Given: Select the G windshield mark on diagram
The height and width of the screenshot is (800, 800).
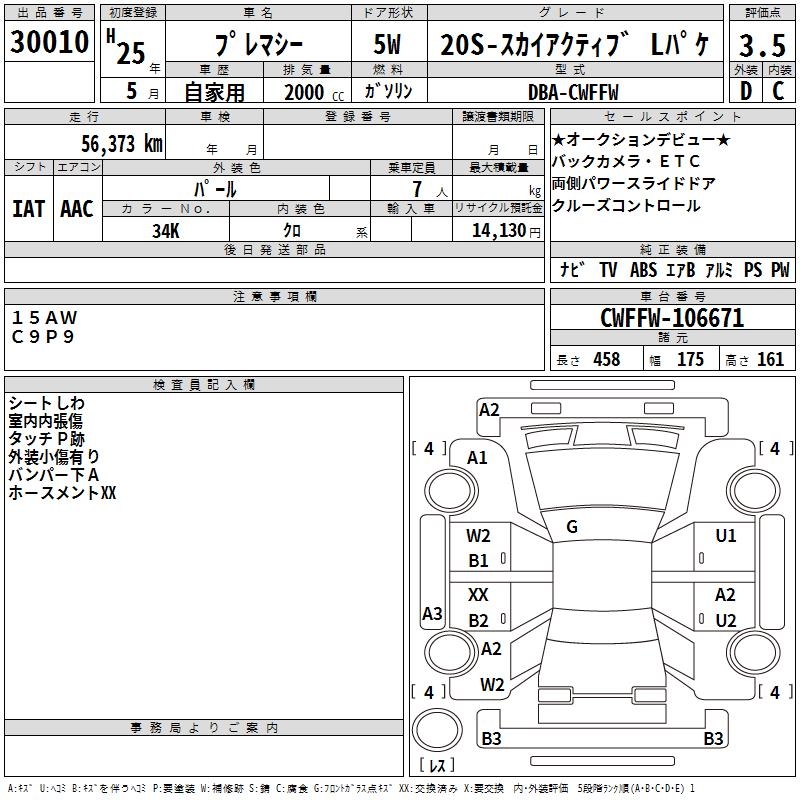Looking at the screenshot, I should click(572, 527).
